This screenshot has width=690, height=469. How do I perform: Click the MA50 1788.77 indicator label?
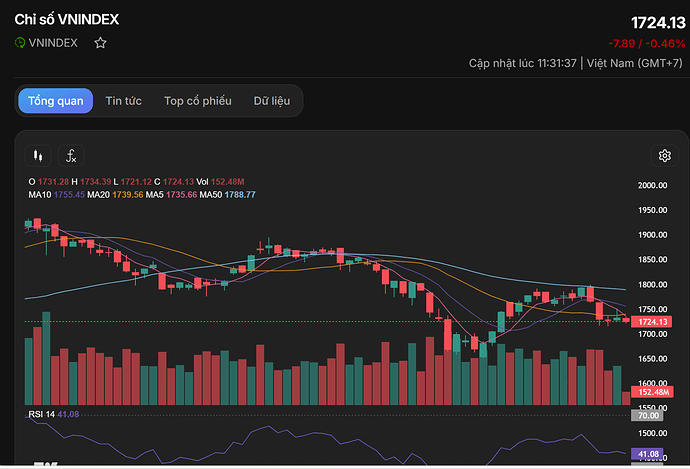click(227, 194)
